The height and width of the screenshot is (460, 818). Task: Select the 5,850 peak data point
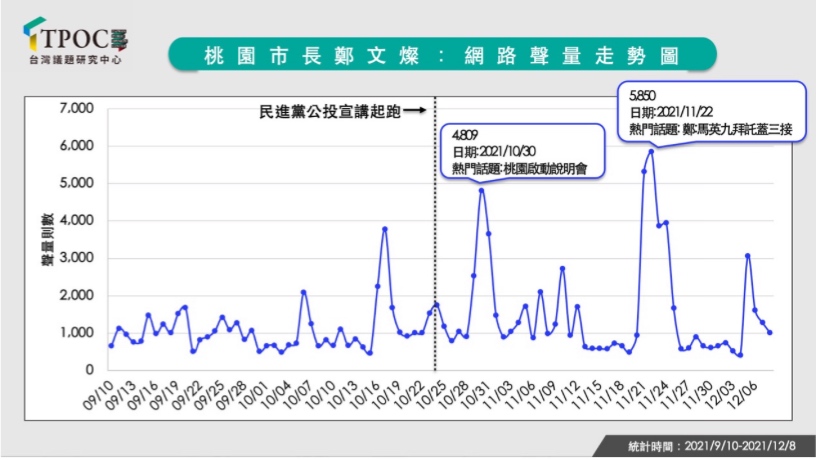pos(651,151)
